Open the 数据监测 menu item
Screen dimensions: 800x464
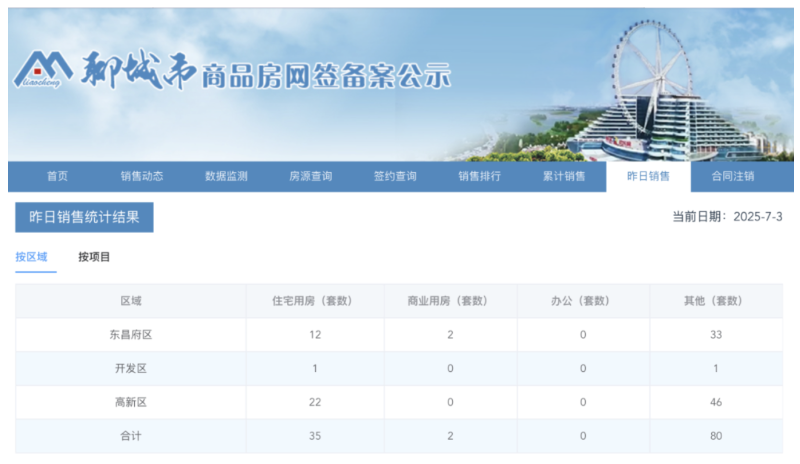(x=226, y=177)
